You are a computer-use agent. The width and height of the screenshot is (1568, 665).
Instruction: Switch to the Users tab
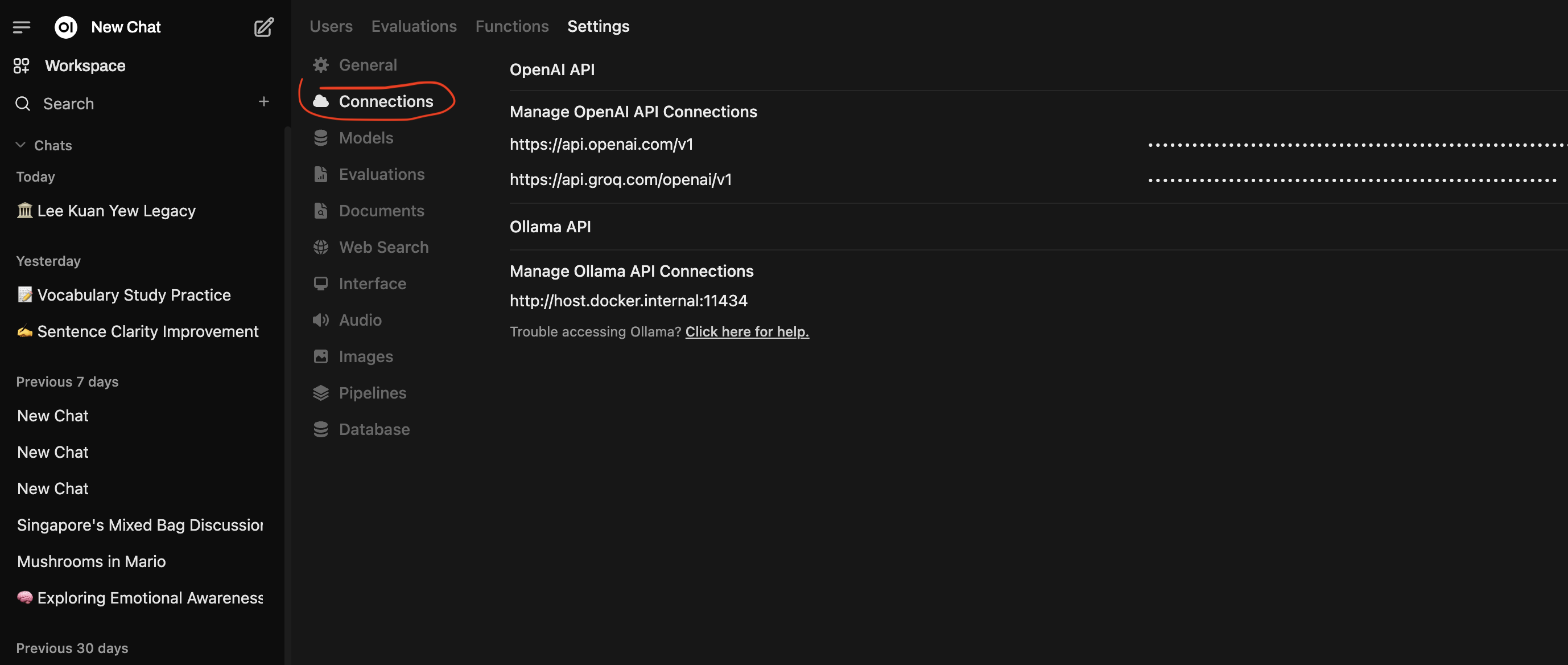[331, 26]
